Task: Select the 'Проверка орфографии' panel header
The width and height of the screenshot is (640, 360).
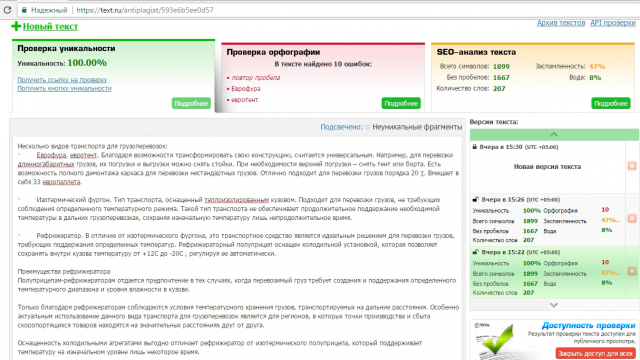Action: (273, 52)
